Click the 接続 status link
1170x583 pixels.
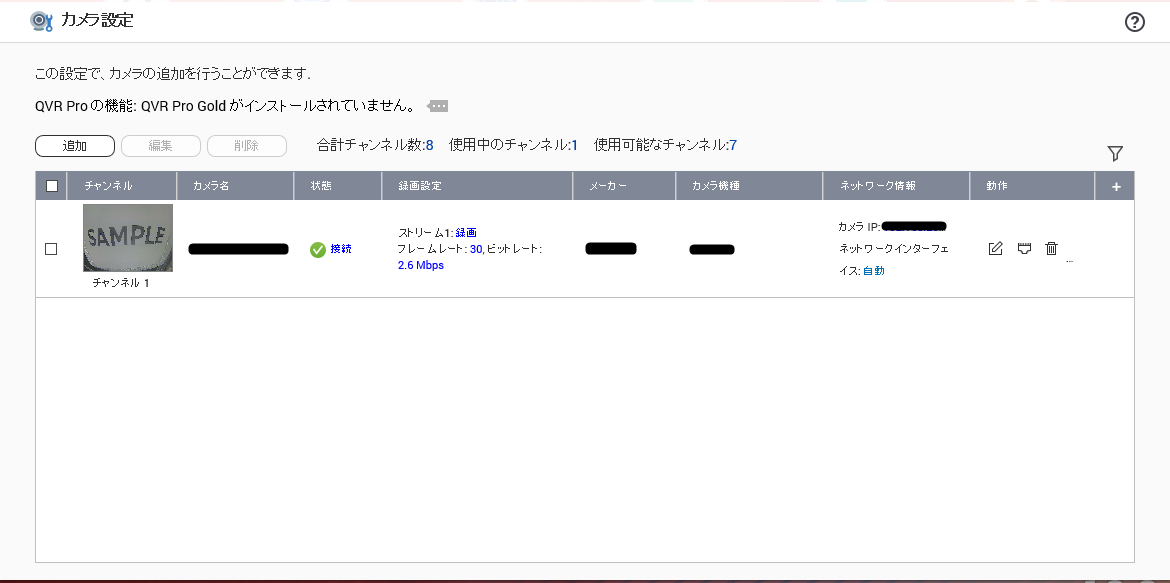pos(341,249)
